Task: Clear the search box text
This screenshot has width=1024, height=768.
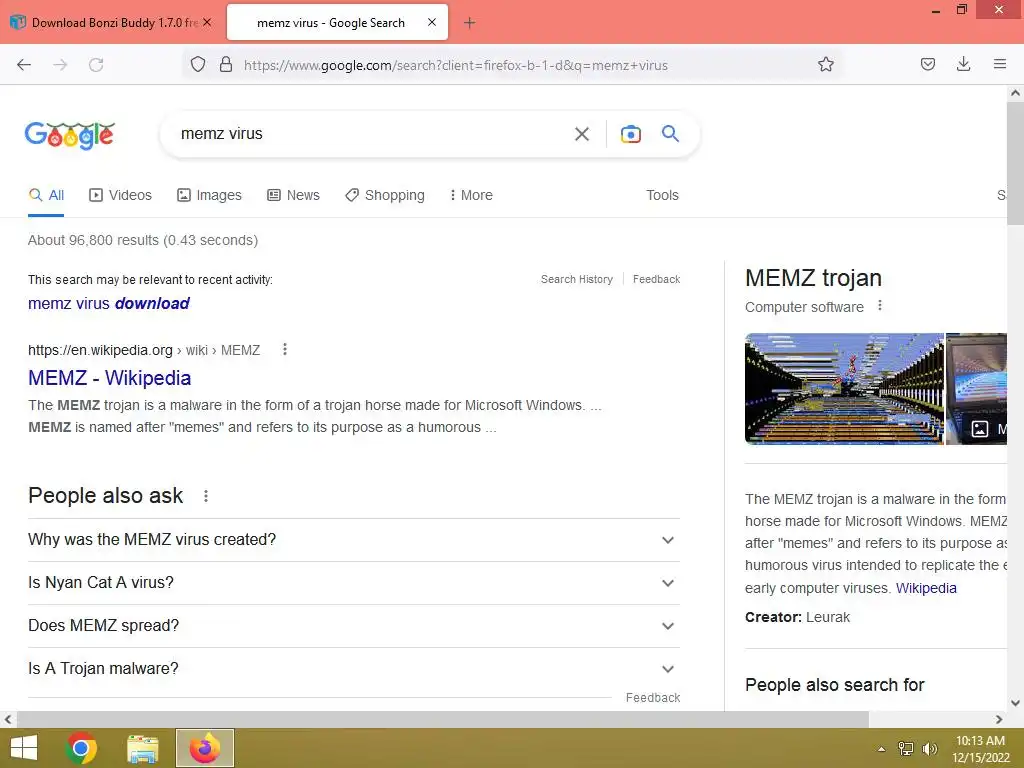Action: point(581,134)
